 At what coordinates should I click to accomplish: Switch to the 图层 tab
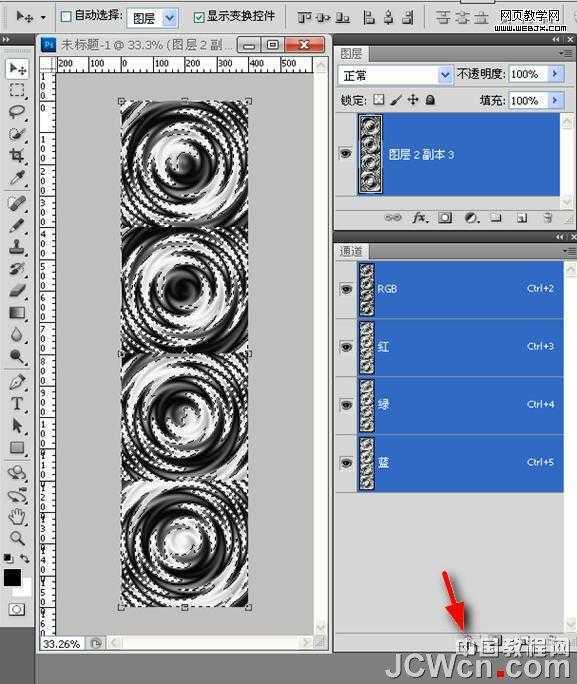[x=351, y=54]
